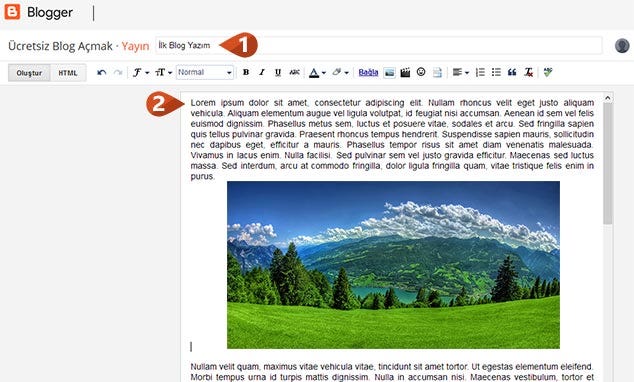Screen dimensions: 634x382
Task: Undo the last edit
Action: 101,73
